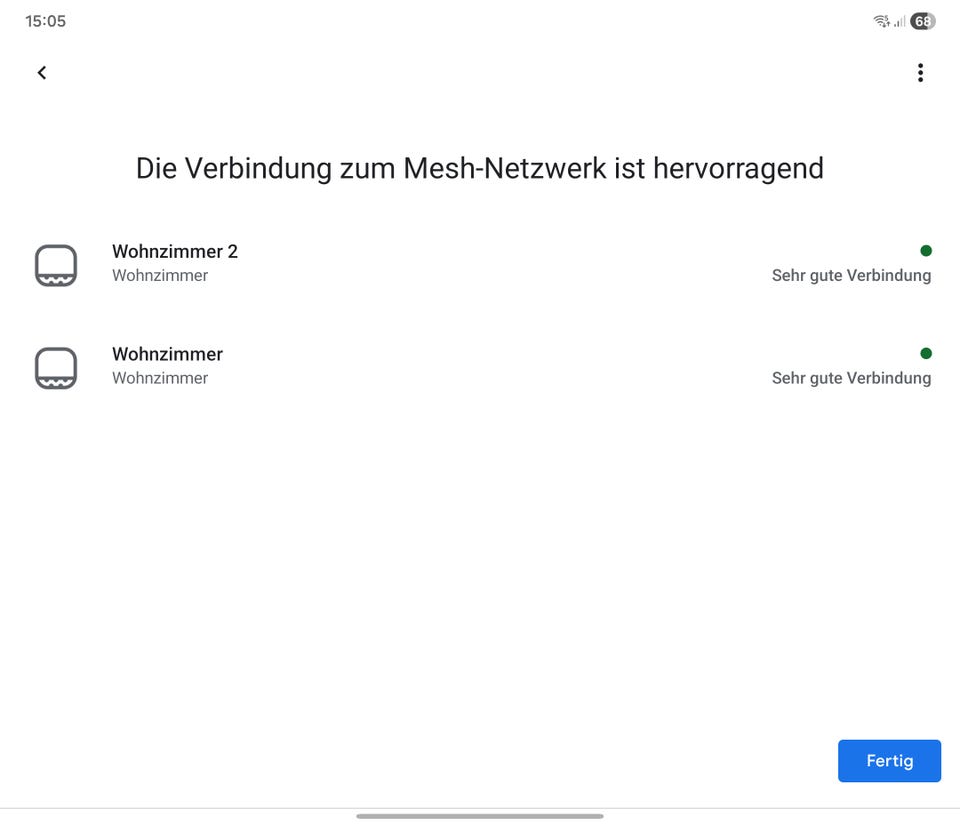Open the three-dot overflow menu
Screen dimensions: 960x825
[920, 72]
